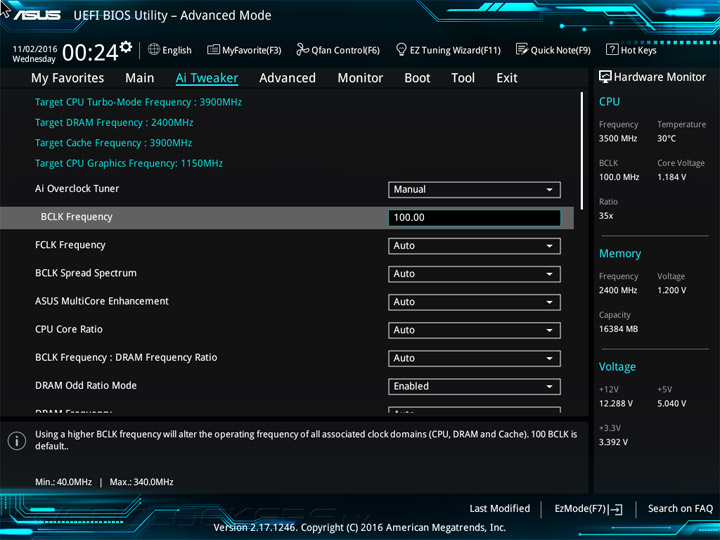Click memory voltage value 1.200 V
This screenshot has height=540, width=720.
[671, 290]
